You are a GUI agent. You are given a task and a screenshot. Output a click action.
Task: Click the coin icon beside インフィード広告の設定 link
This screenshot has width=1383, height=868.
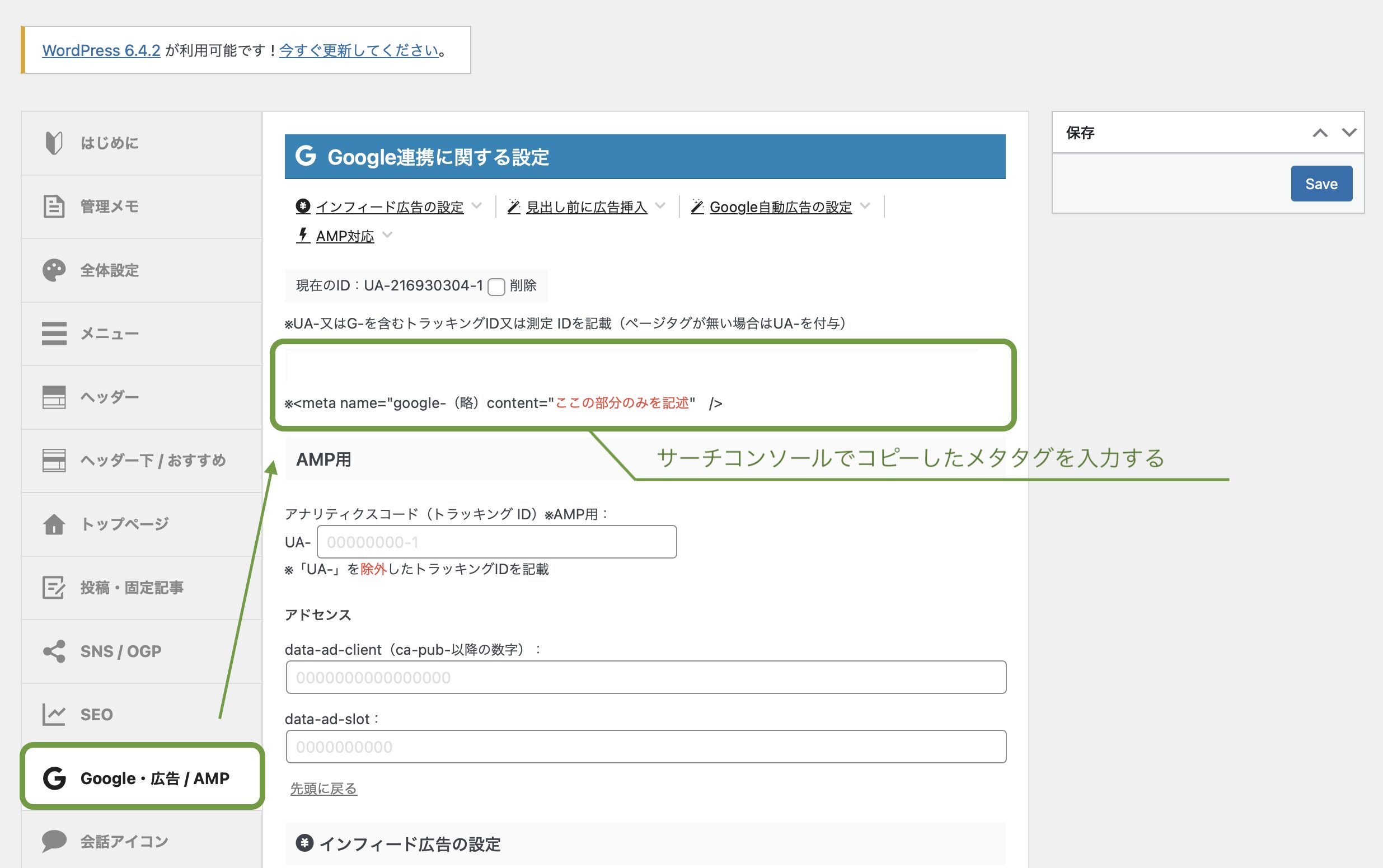click(303, 206)
